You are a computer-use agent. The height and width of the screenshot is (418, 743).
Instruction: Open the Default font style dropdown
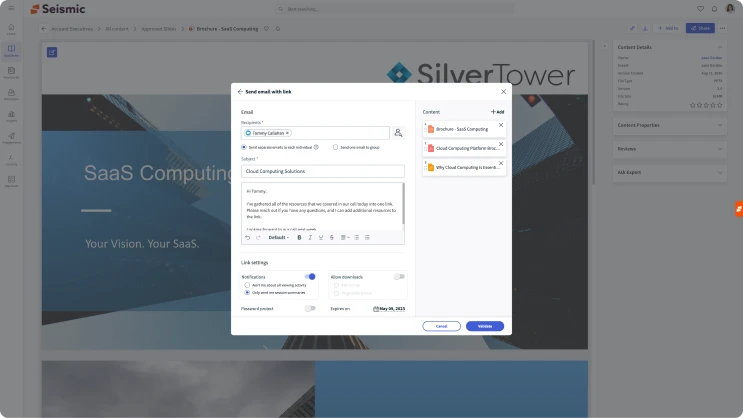click(279, 237)
